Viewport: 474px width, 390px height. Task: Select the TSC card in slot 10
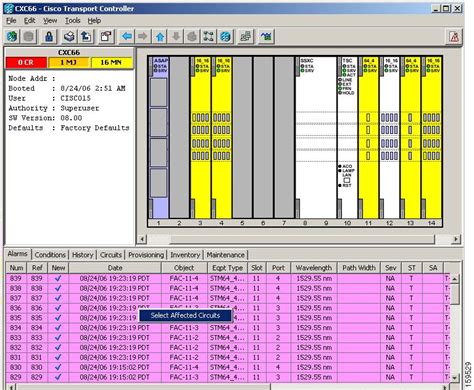[347, 138]
